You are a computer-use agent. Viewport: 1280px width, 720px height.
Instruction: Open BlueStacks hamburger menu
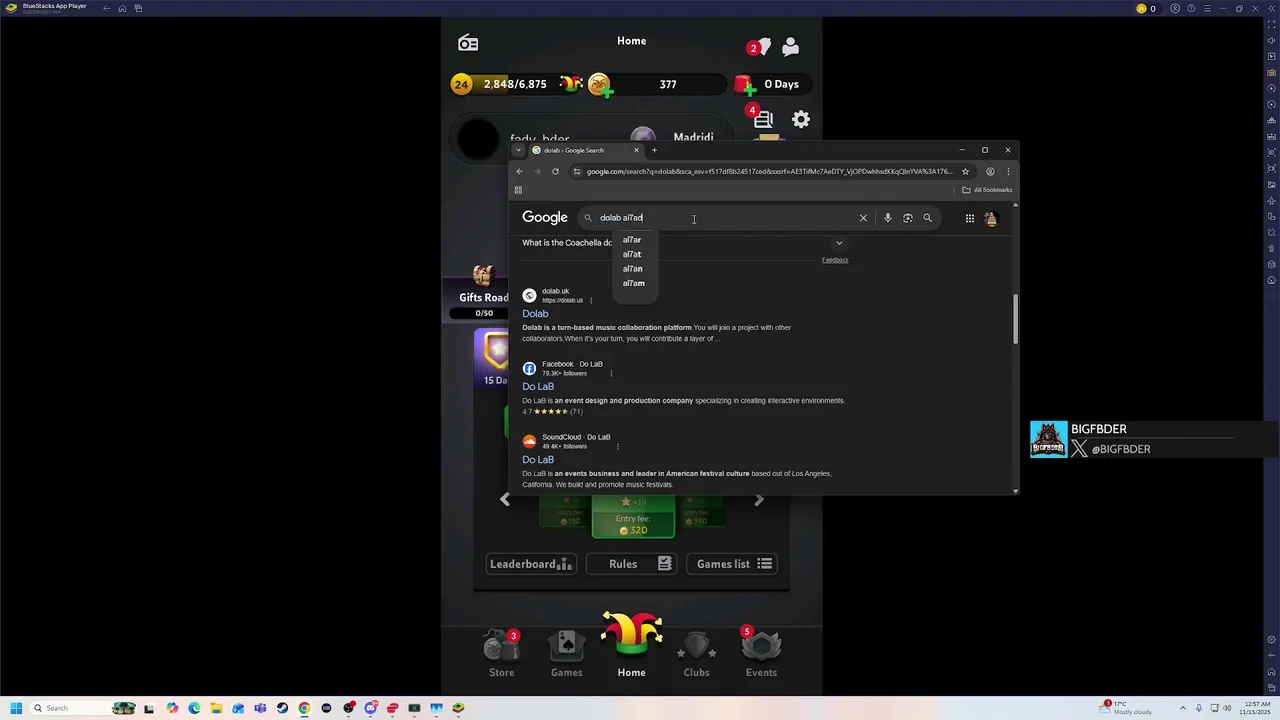point(1206,8)
